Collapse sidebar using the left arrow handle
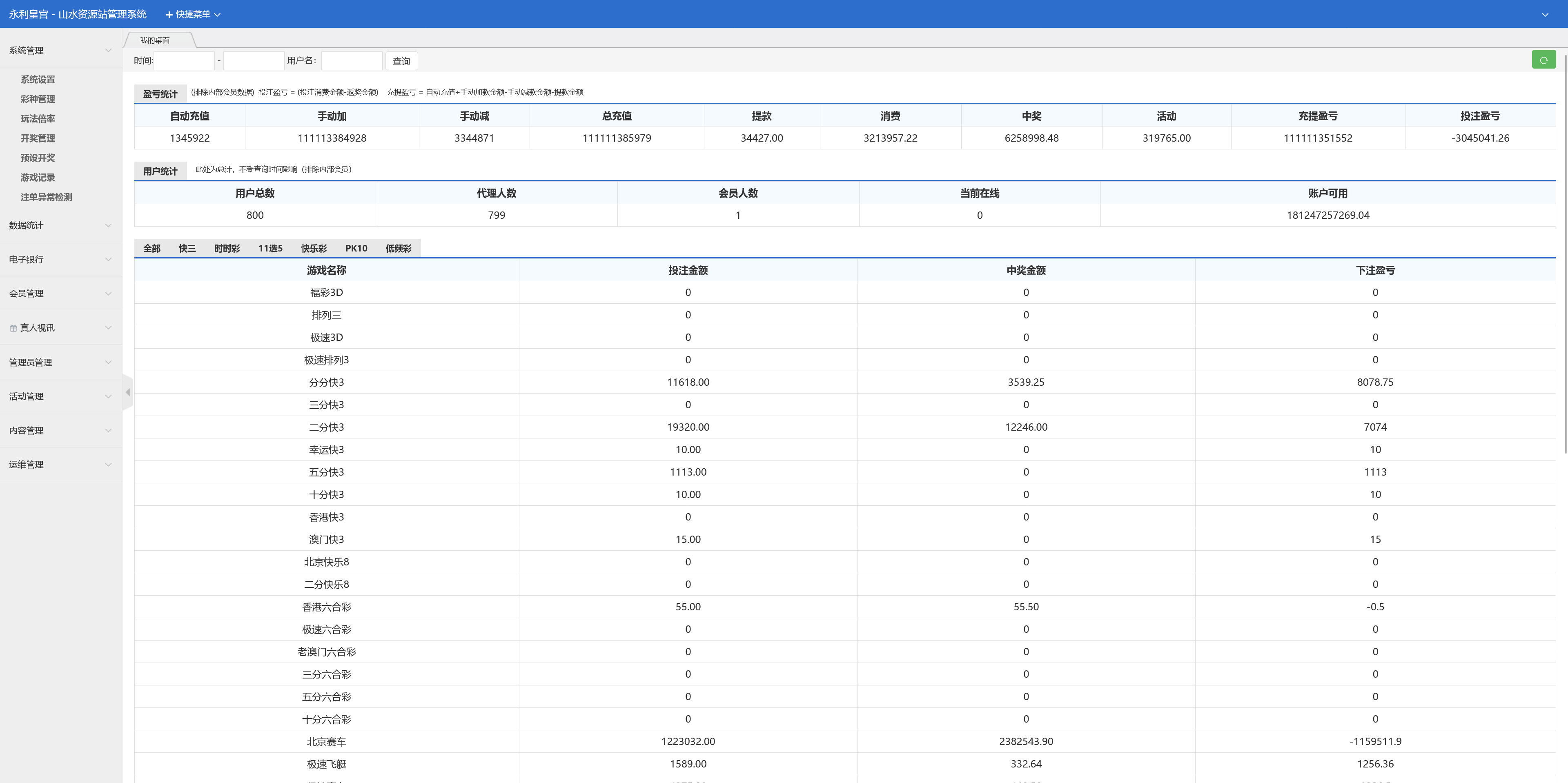Image resolution: width=1568 pixels, height=783 pixels. coord(128,392)
